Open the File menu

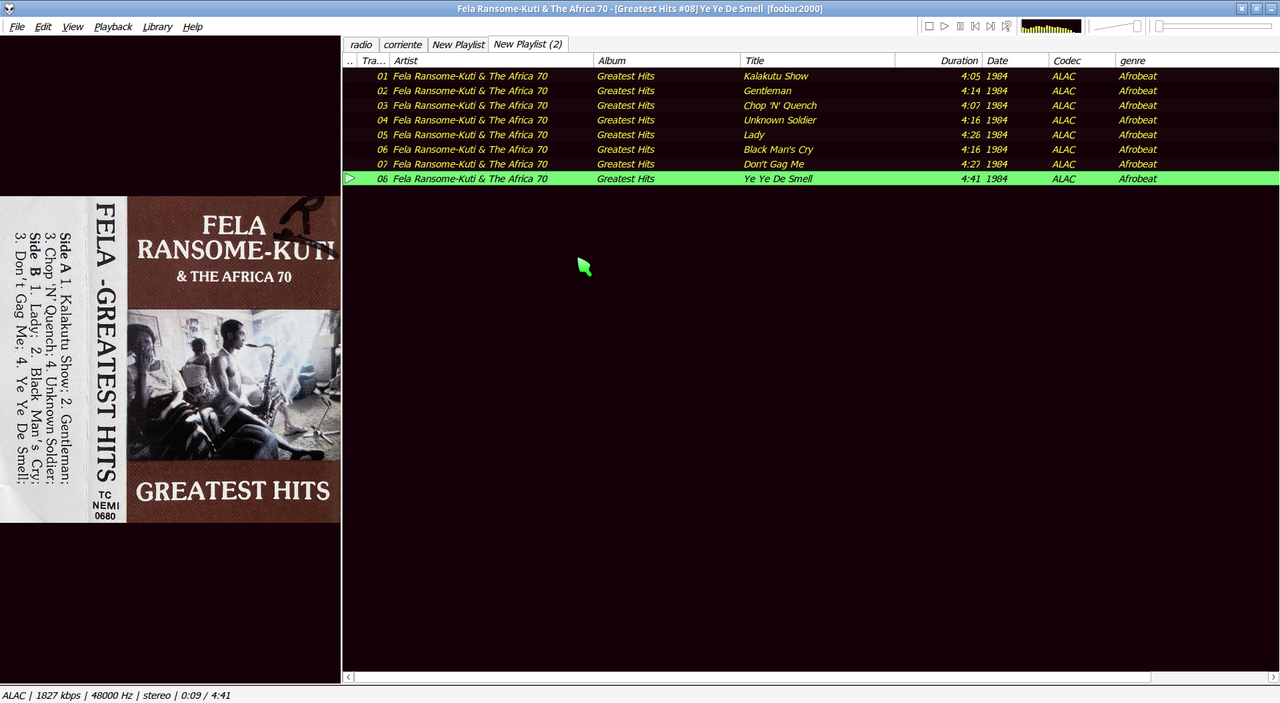17,27
